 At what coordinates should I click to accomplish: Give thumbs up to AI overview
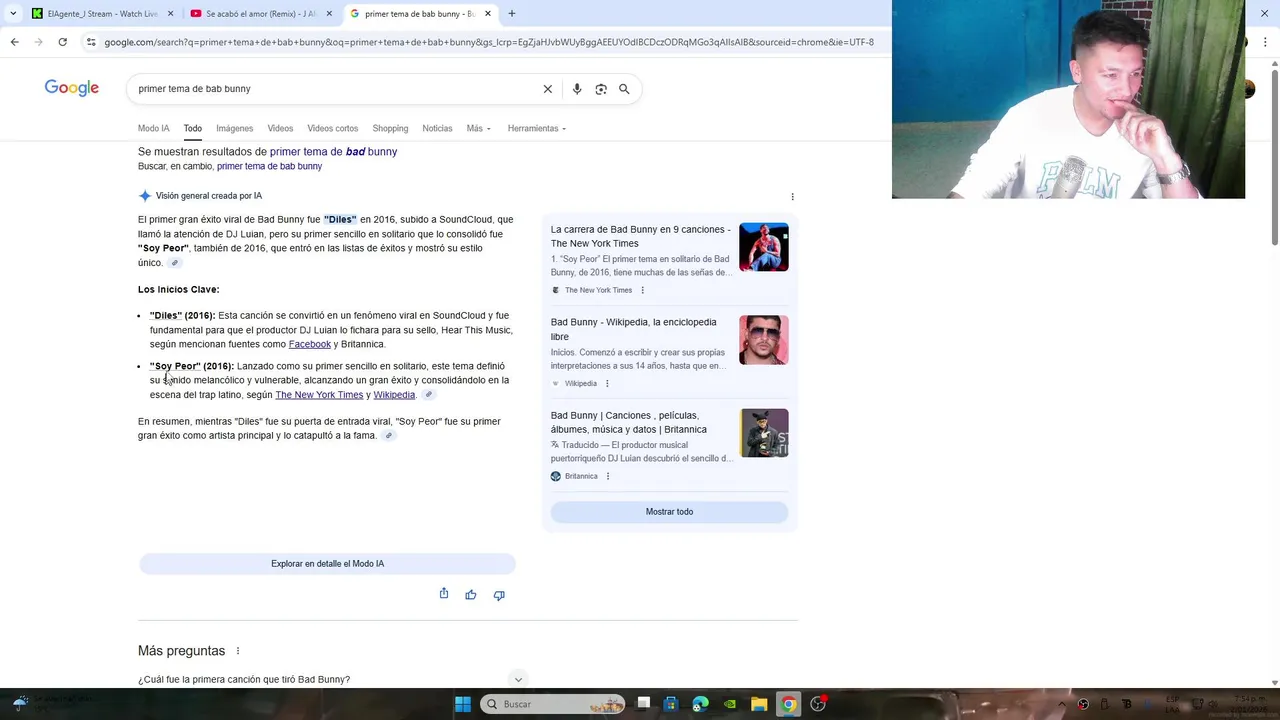point(471,594)
